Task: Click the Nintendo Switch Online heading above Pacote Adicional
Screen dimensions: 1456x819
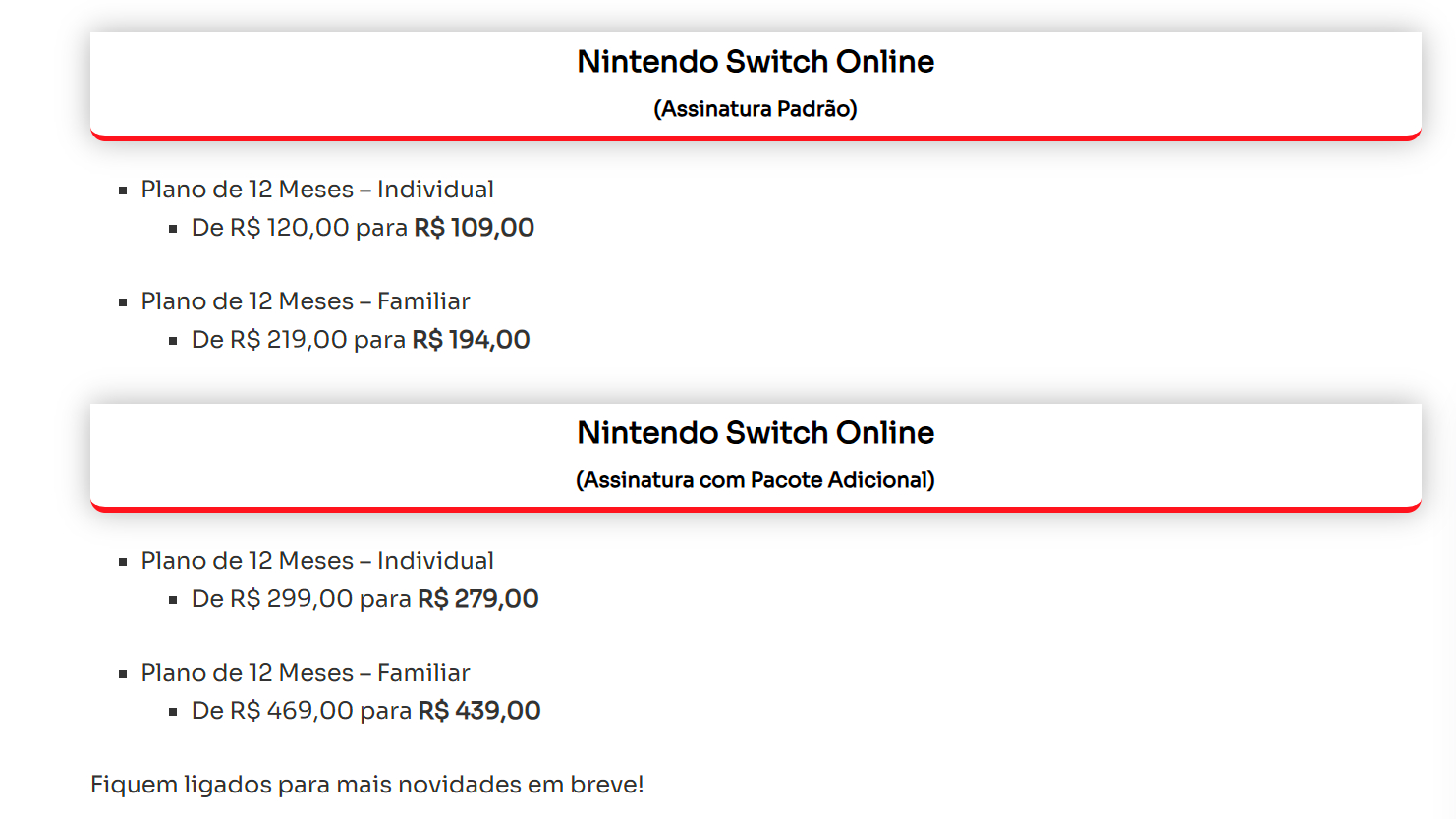Action: (755, 433)
